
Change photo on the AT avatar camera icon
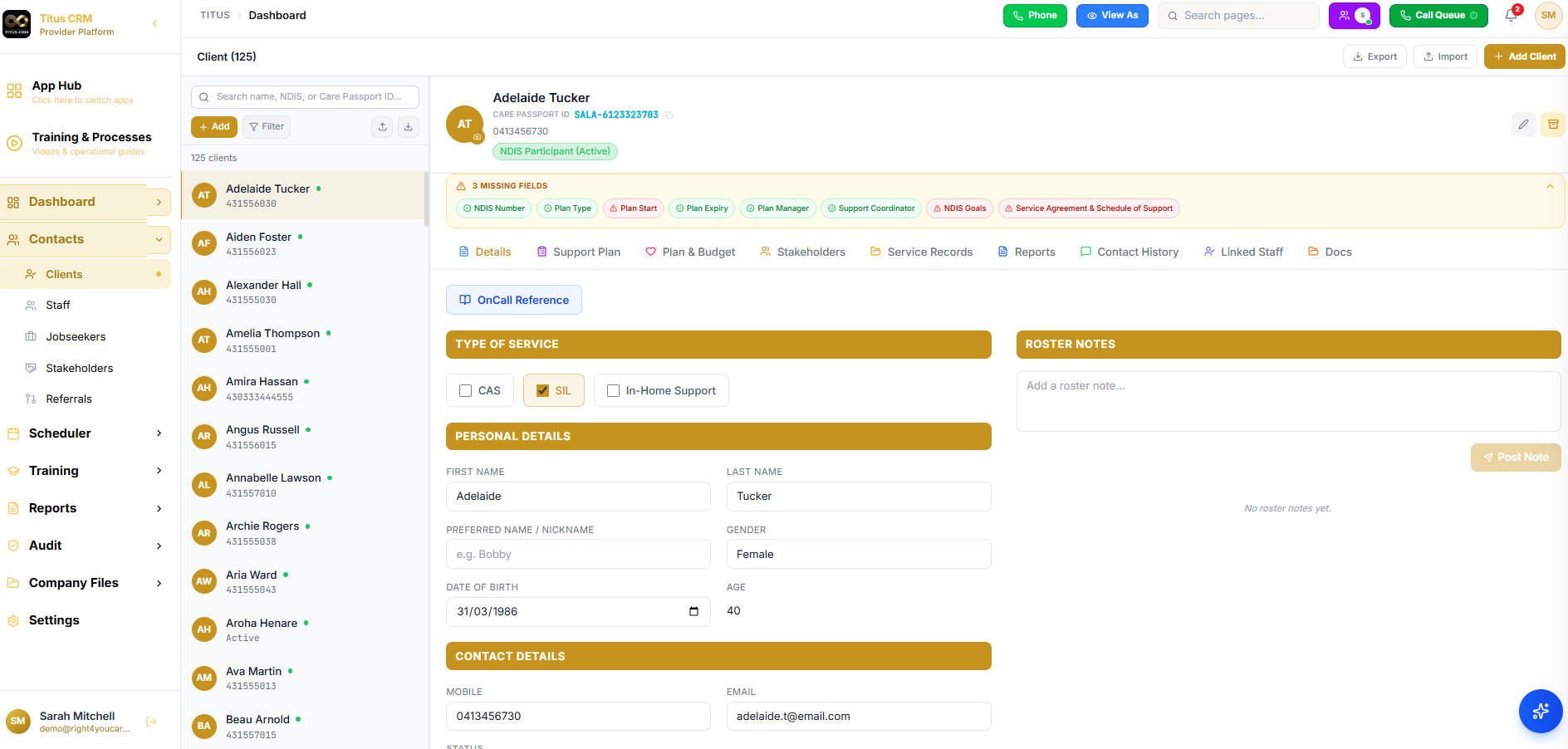click(x=478, y=137)
